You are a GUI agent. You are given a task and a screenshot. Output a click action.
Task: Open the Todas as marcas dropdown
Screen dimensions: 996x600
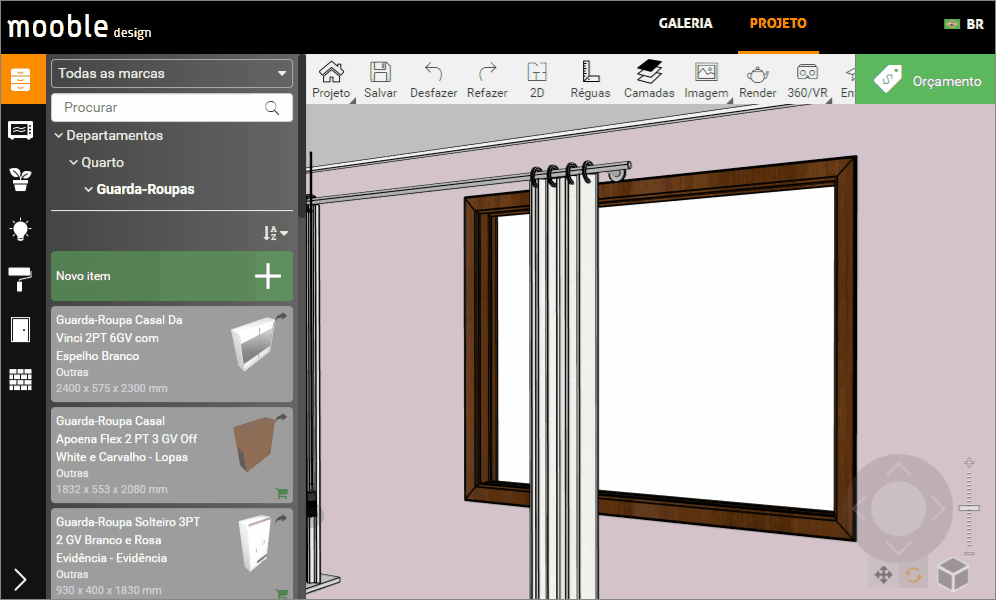pyautogui.click(x=172, y=73)
